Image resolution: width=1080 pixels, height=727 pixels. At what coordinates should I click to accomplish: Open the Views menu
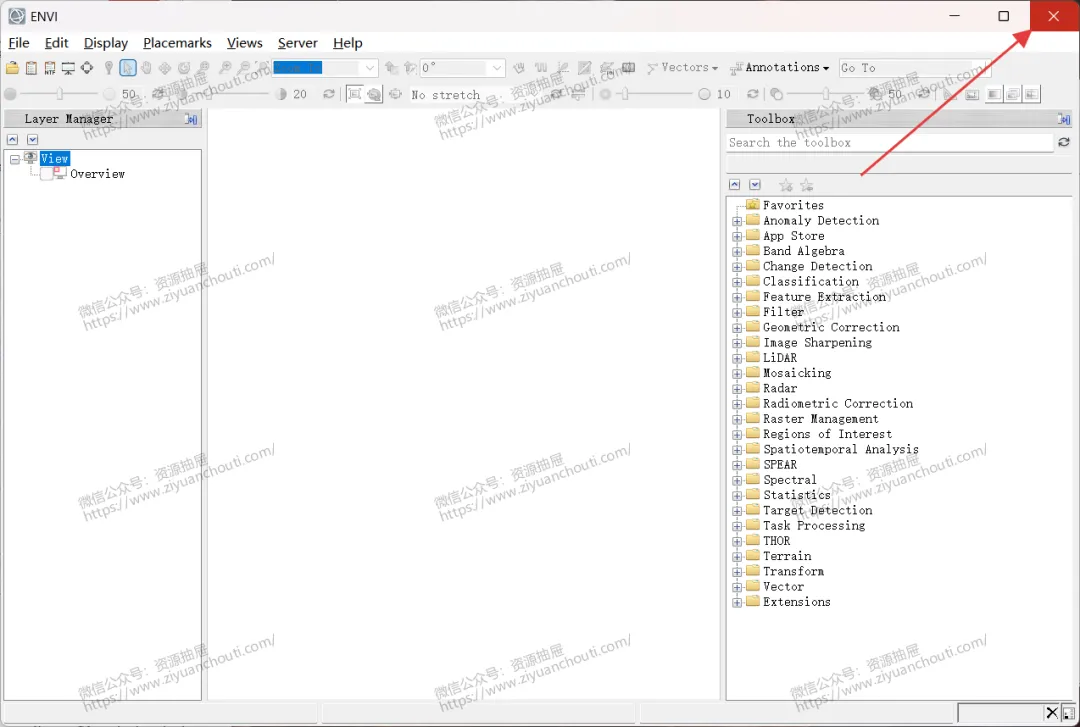point(245,43)
